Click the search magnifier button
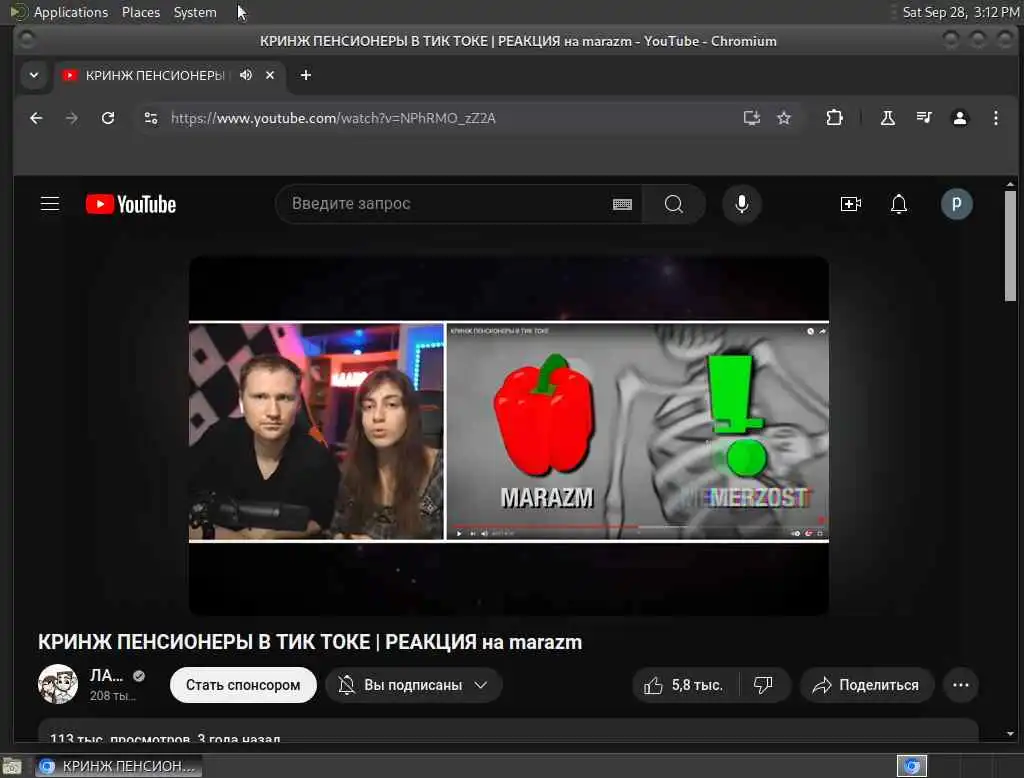Viewport: 1024px width, 778px height. pos(673,204)
